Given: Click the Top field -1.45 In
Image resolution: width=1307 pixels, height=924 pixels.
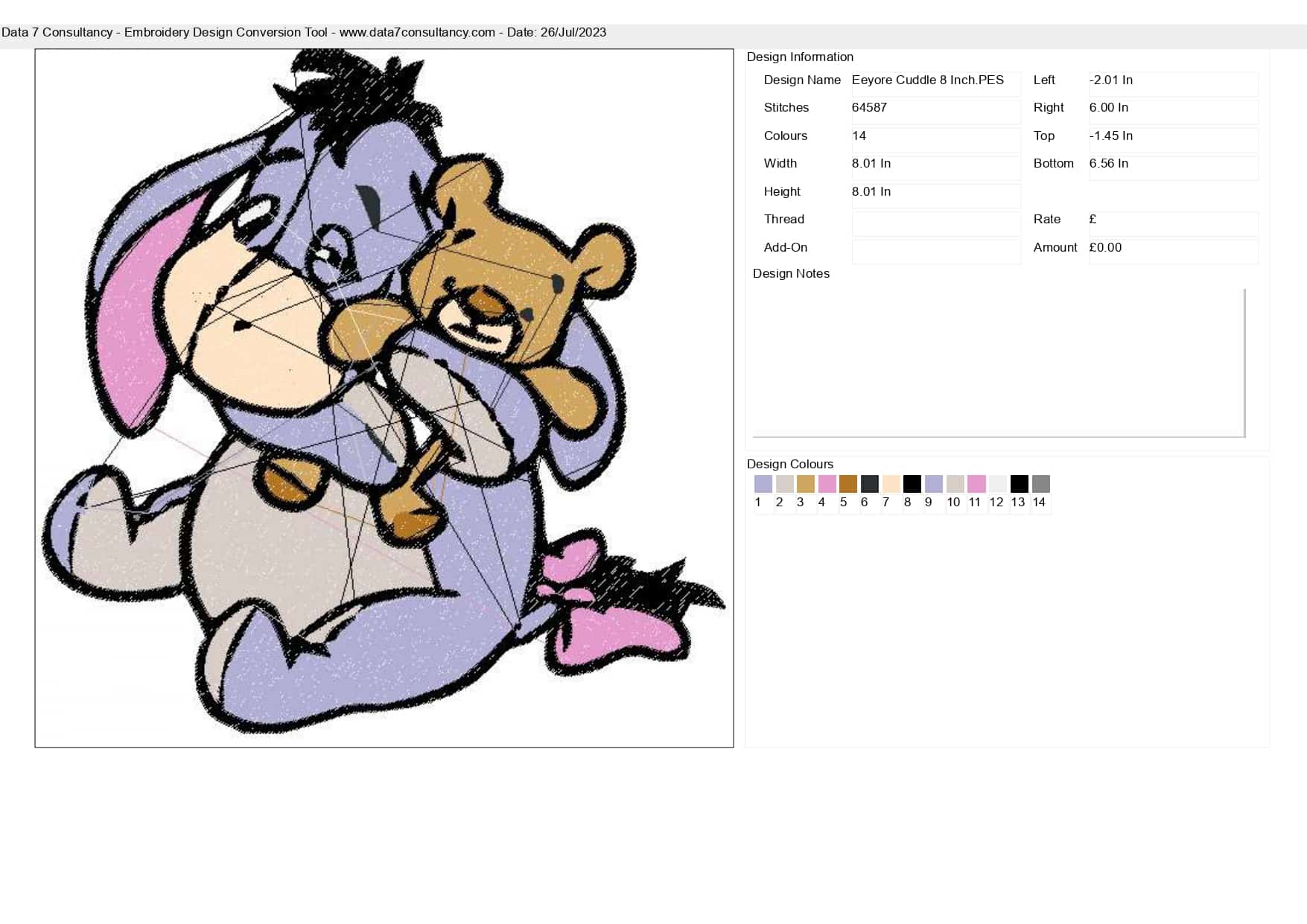Looking at the screenshot, I should click(1174, 139).
